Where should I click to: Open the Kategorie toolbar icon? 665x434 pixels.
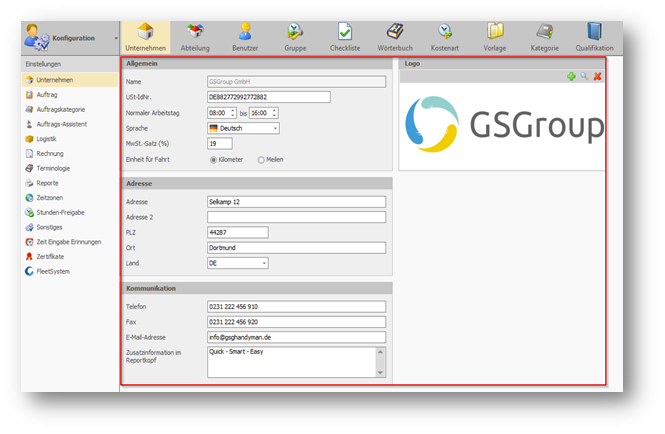coord(545,38)
